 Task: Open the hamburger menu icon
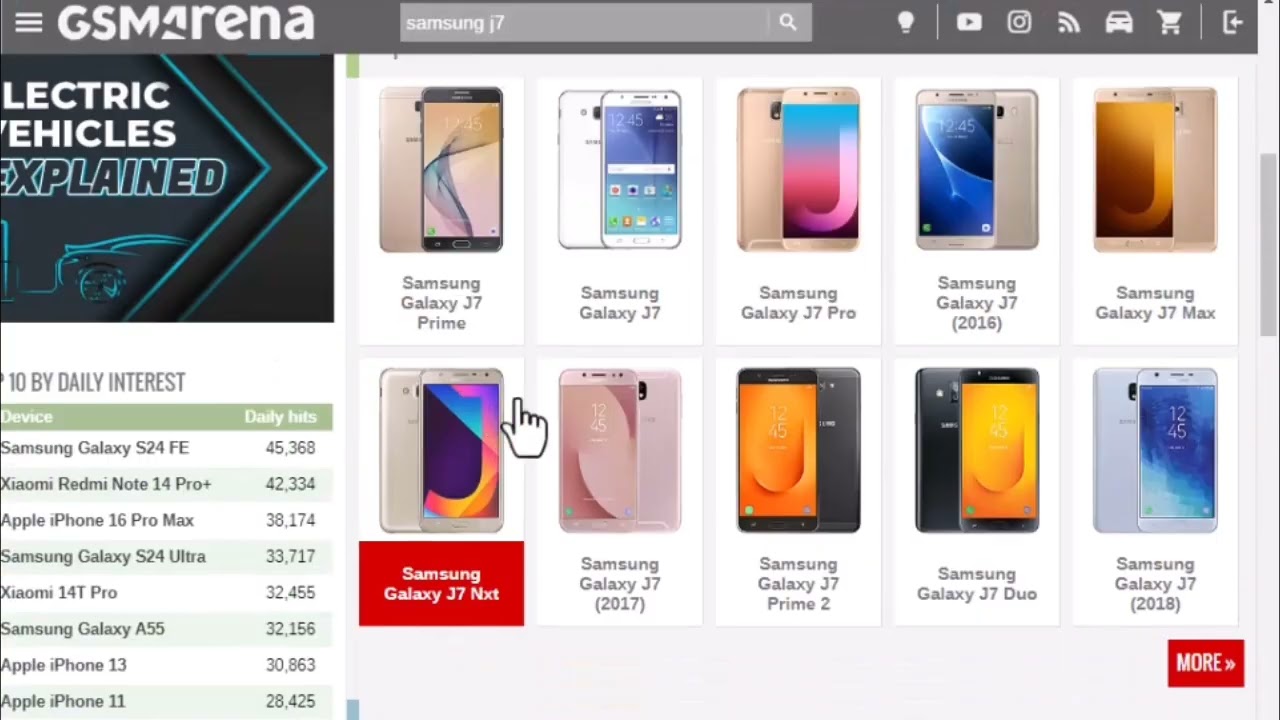click(29, 22)
